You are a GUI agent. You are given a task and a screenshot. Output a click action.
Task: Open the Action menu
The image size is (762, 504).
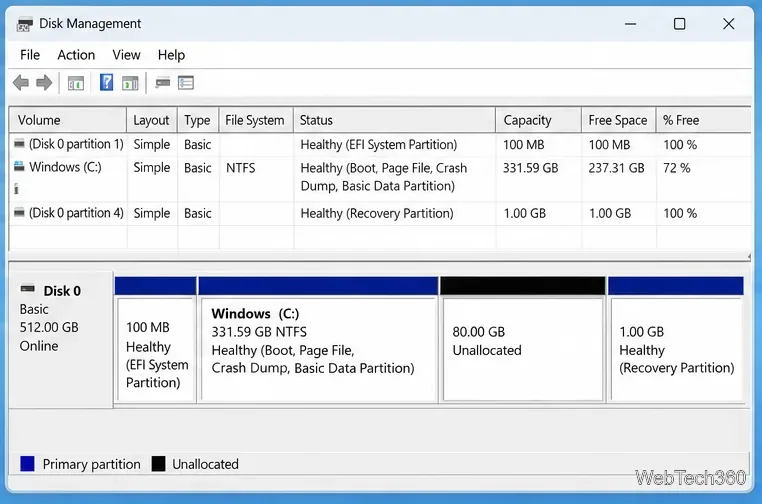pyautogui.click(x=76, y=55)
